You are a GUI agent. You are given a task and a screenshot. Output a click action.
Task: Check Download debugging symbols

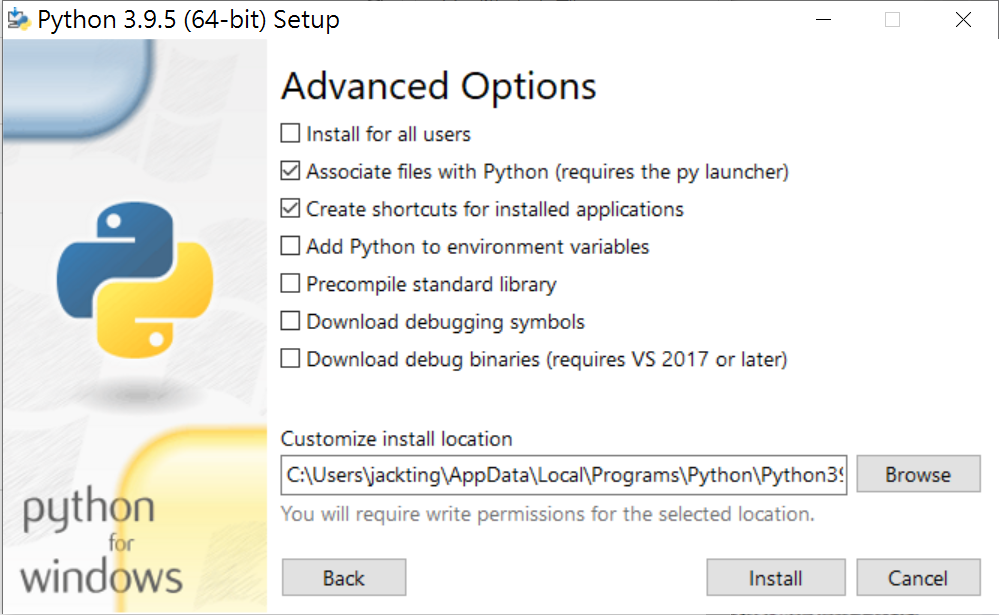click(x=290, y=321)
